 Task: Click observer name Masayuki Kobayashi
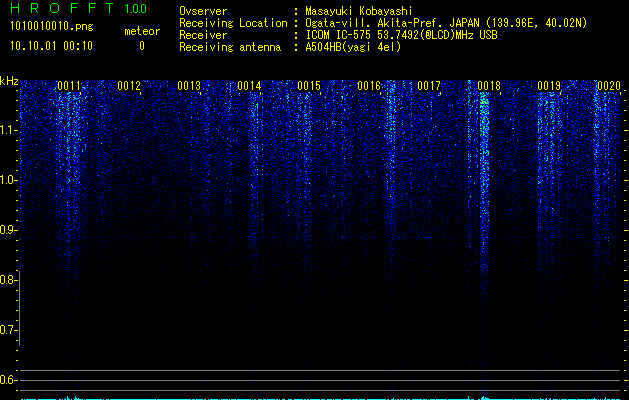pyautogui.click(x=358, y=11)
